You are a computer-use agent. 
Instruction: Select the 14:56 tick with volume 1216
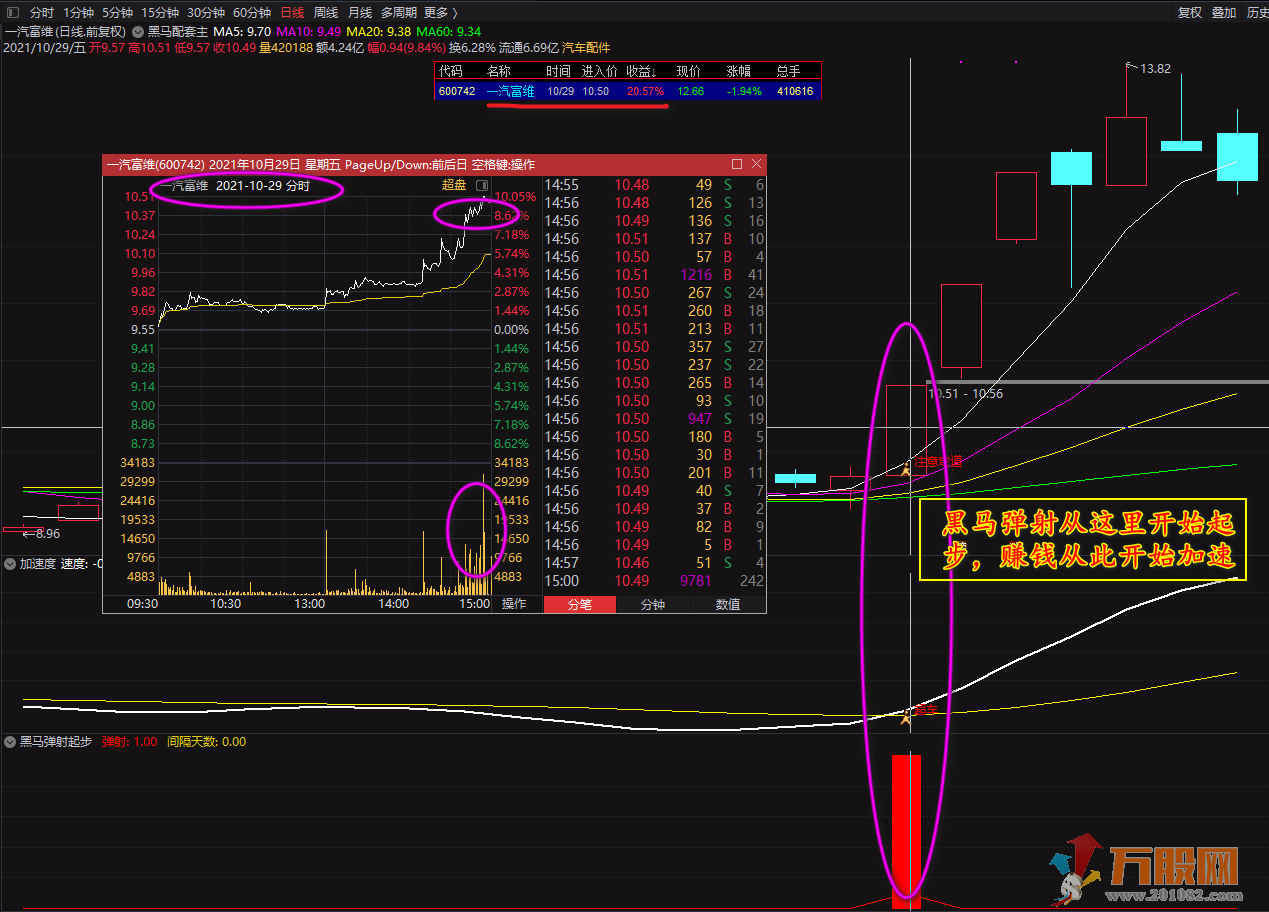click(655, 275)
